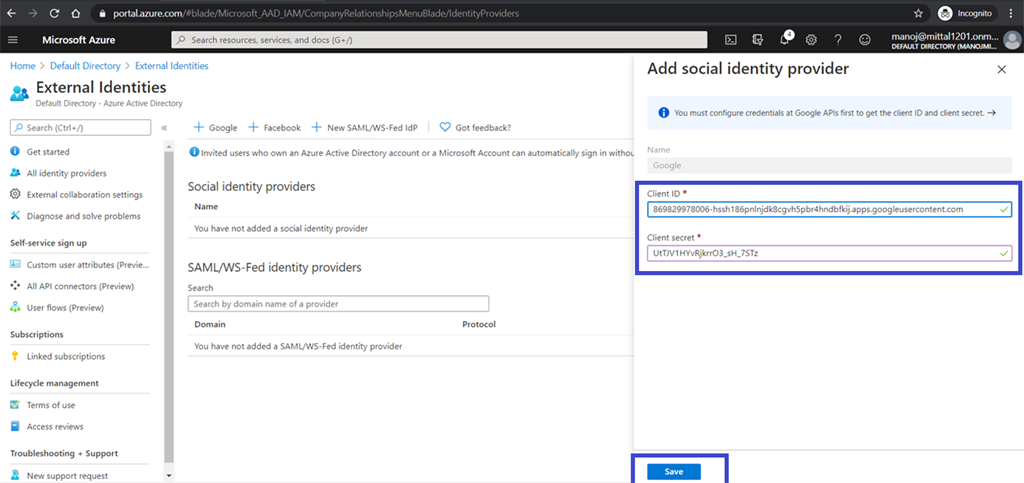Click the Client secret input field
Image resolution: width=1024 pixels, height=483 pixels.
829,253
